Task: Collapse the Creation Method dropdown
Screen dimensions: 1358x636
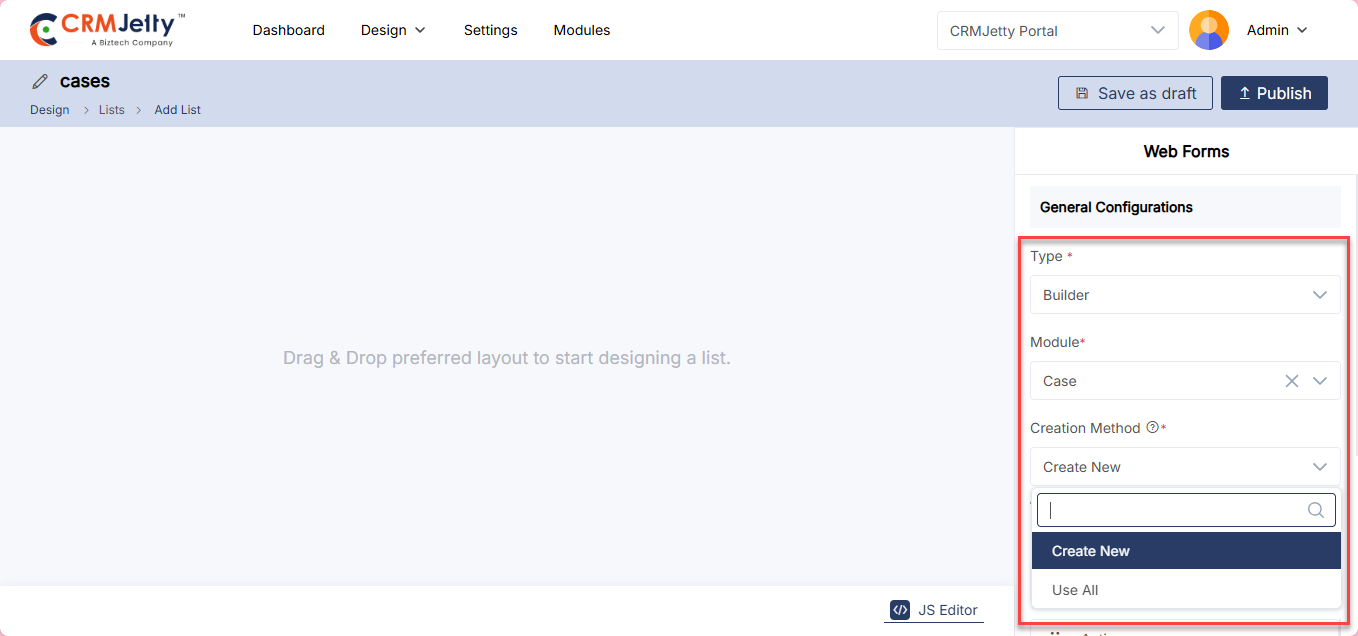Action: pyautogui.click(x=1320, y=467)
